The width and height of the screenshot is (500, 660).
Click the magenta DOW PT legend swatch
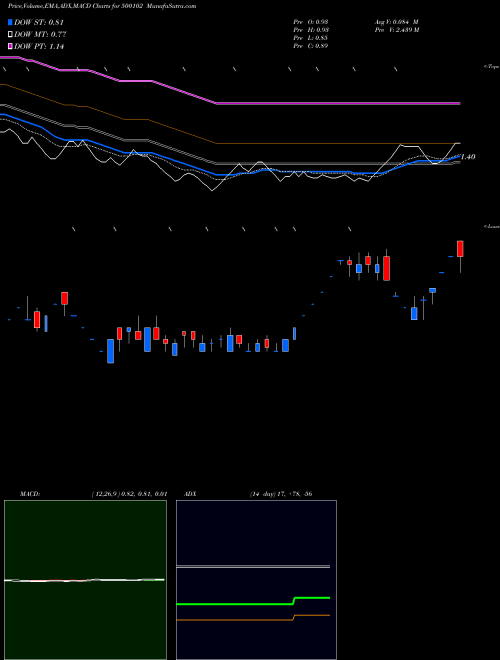[11, 47]
